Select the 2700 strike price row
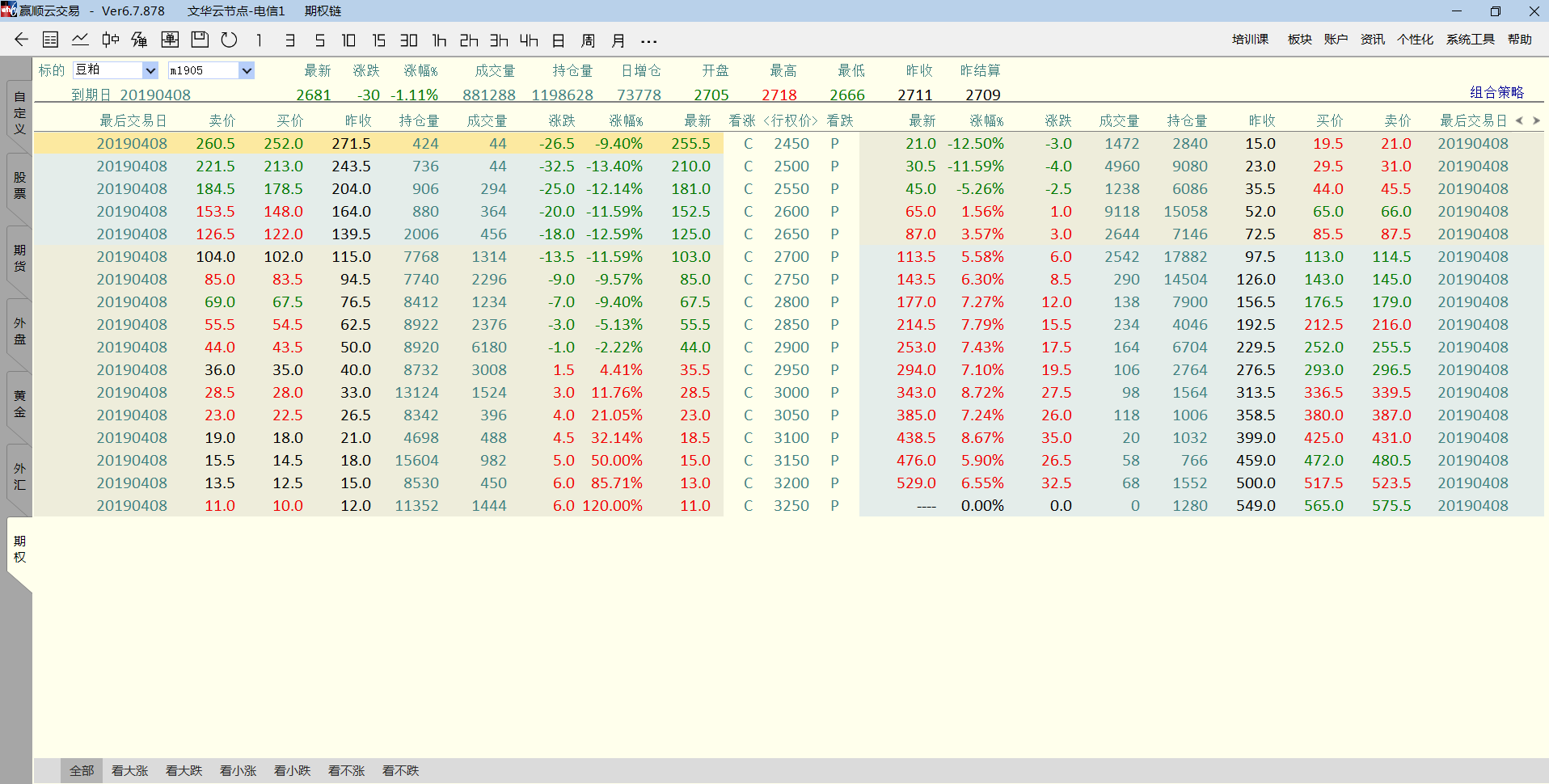 pyautogui.click(x=791, y=257)
